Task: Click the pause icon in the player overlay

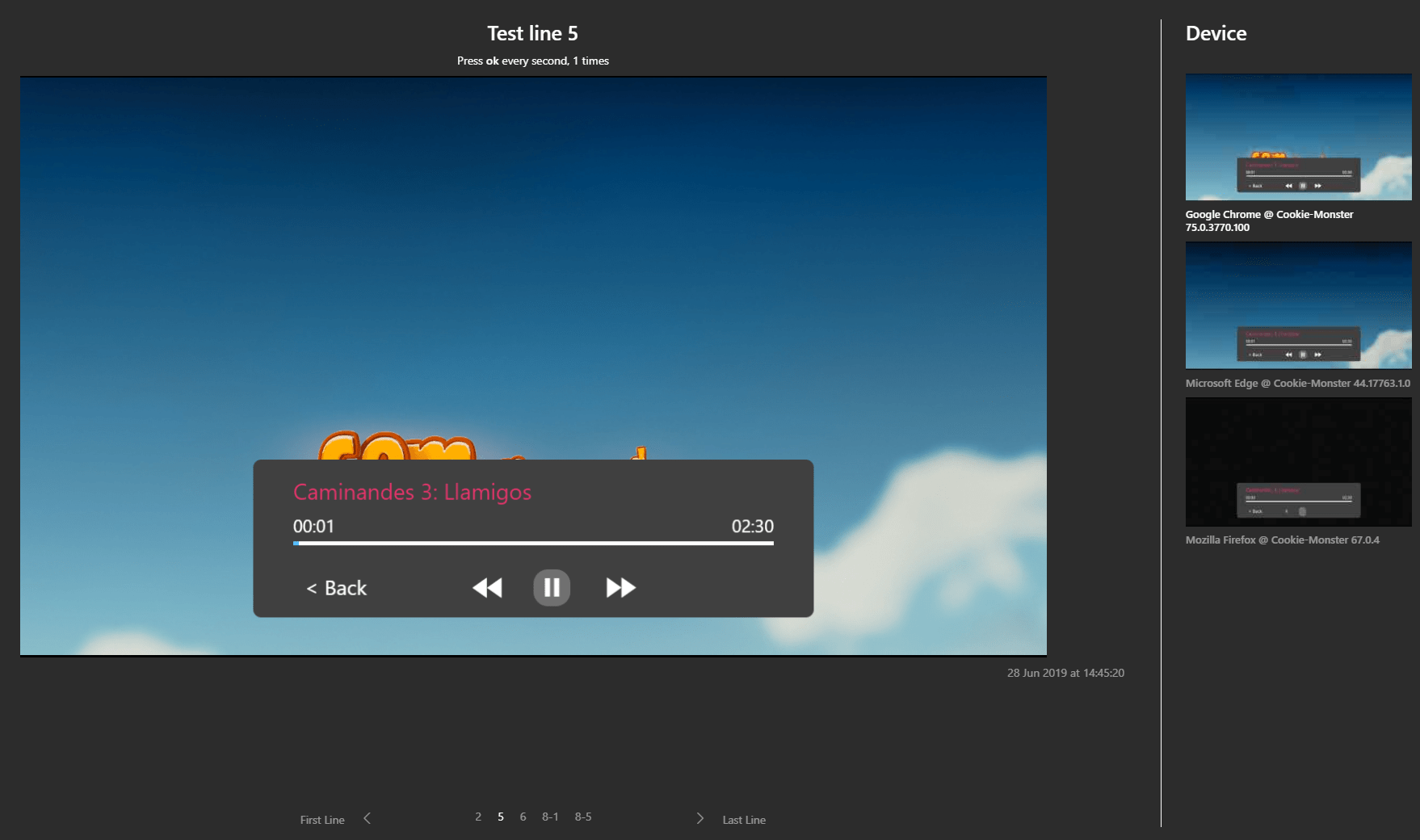Action: (x=552, y=588)
